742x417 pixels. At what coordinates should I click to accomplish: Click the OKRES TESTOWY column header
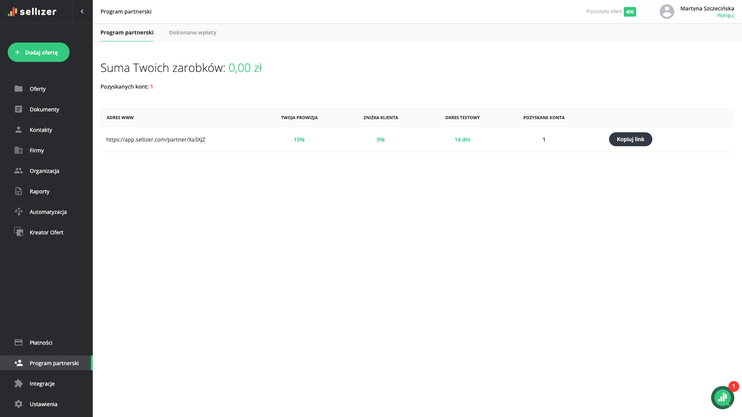click(462, 117)
